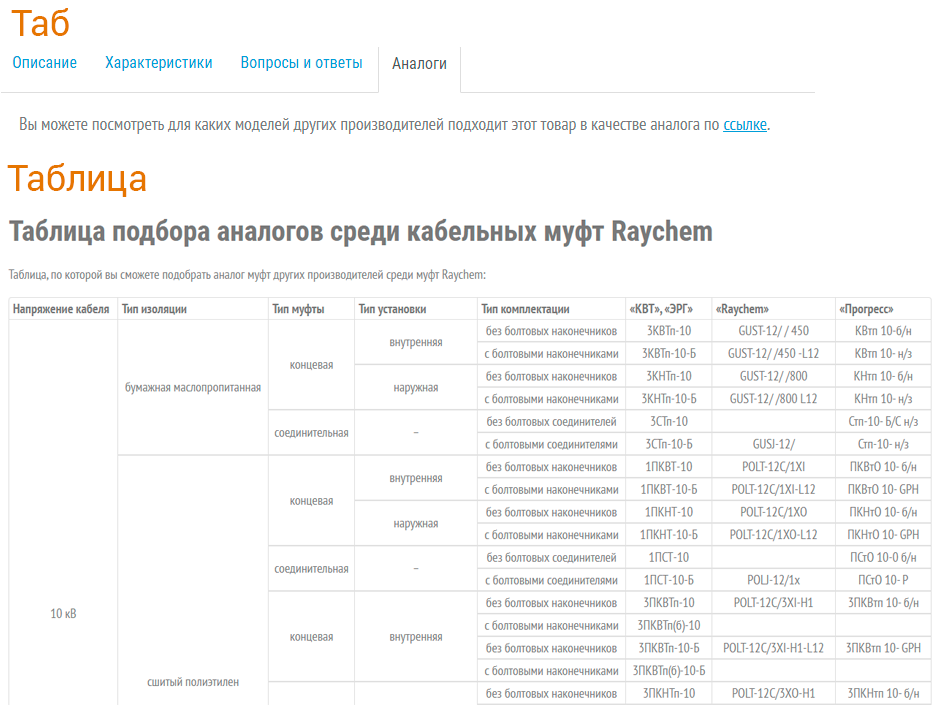937x706 pixels.
Task: Click cell 'GUST-12/ /800'
Action: tap(773, 376)
